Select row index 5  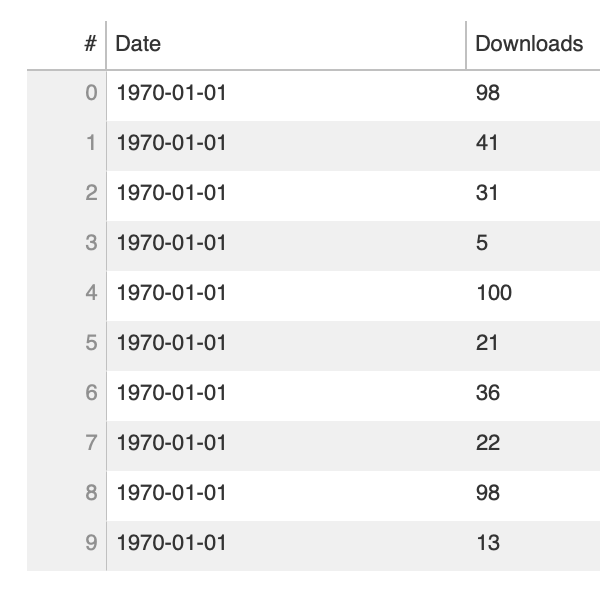pos(91,343)
